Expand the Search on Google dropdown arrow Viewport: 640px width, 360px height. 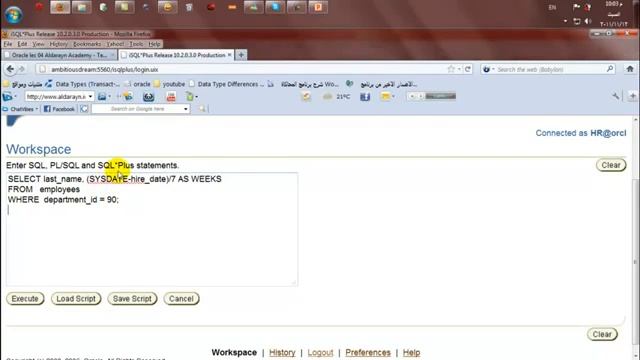186,109
